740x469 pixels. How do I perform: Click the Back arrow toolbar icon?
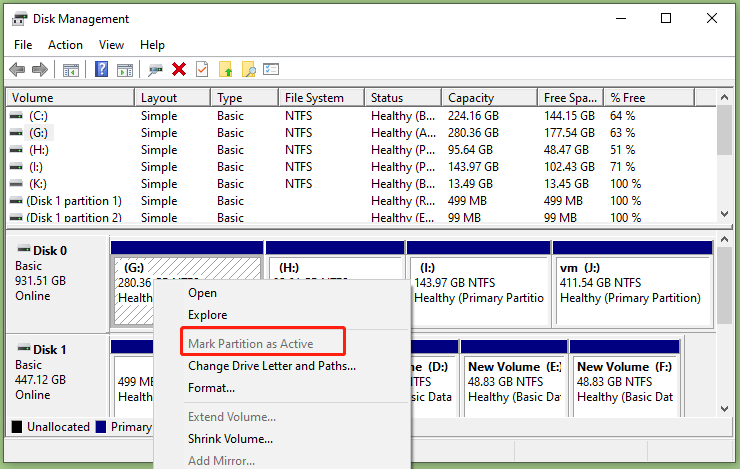(17, 70)
